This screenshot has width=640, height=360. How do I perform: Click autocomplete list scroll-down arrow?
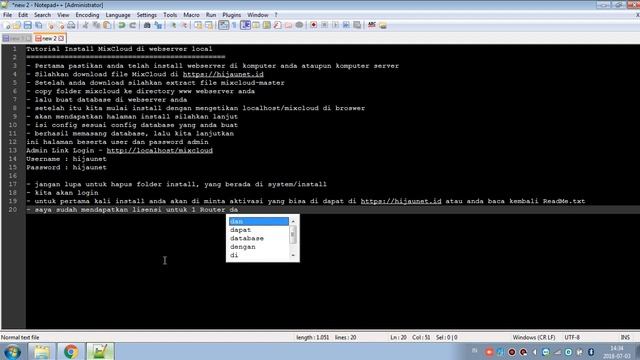293,256
